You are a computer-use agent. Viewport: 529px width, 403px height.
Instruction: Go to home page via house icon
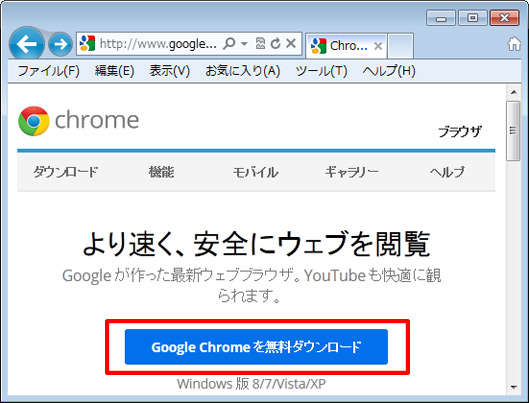pyautogui.click(x=514, y=44)
